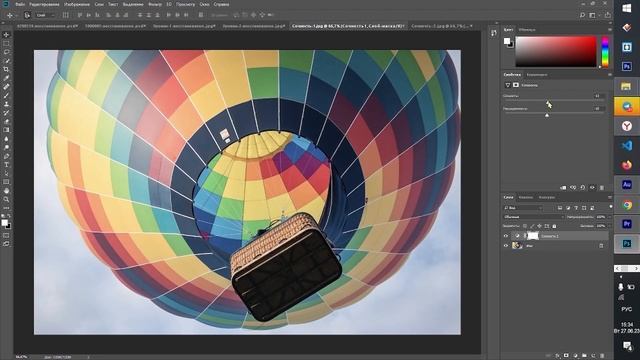Toggle lock image pixels brush icon
This screenshot has width=640, height=360.
point(532,226)
